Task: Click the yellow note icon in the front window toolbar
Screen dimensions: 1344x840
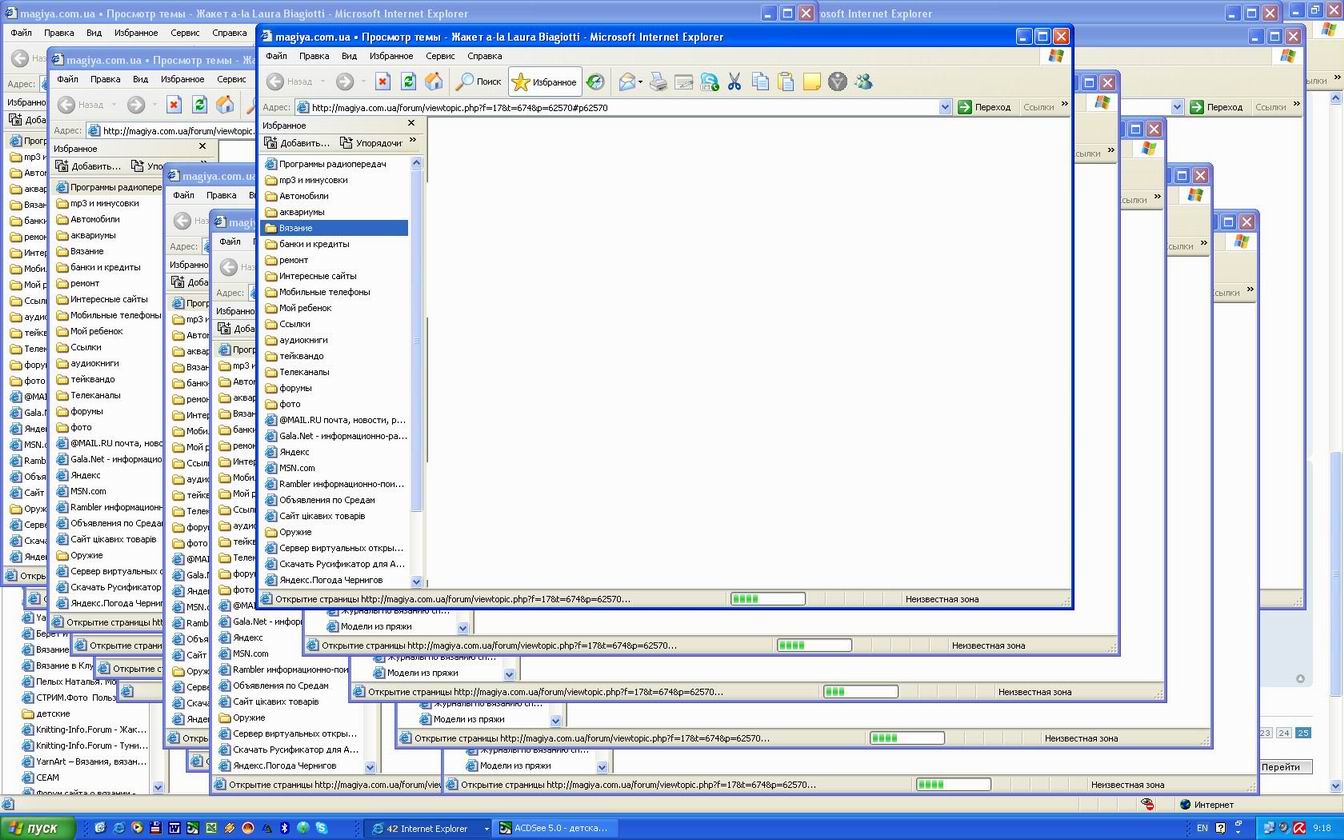Action: (x=812, y=82)
